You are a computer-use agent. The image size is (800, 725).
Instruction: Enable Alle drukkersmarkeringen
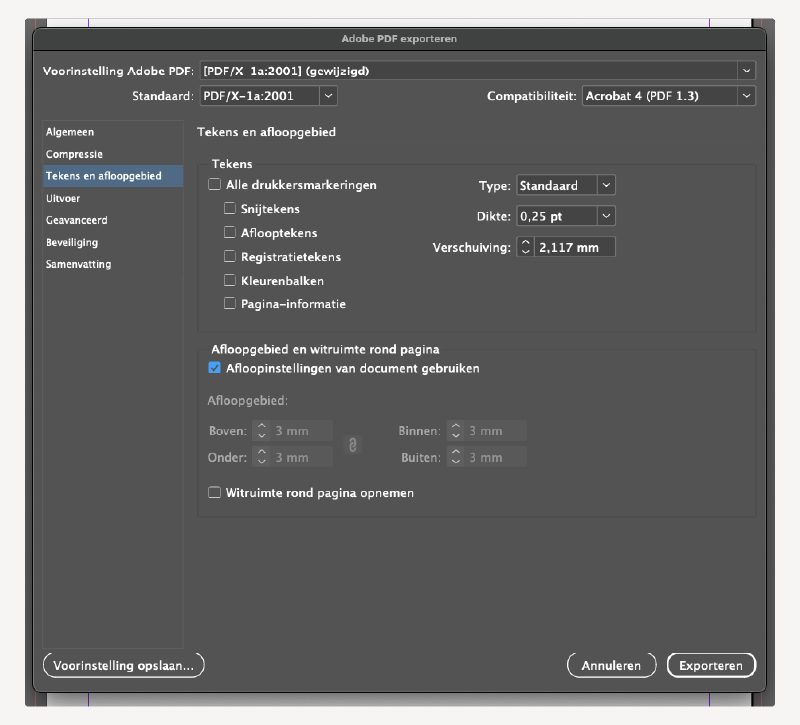coord(215,184)
